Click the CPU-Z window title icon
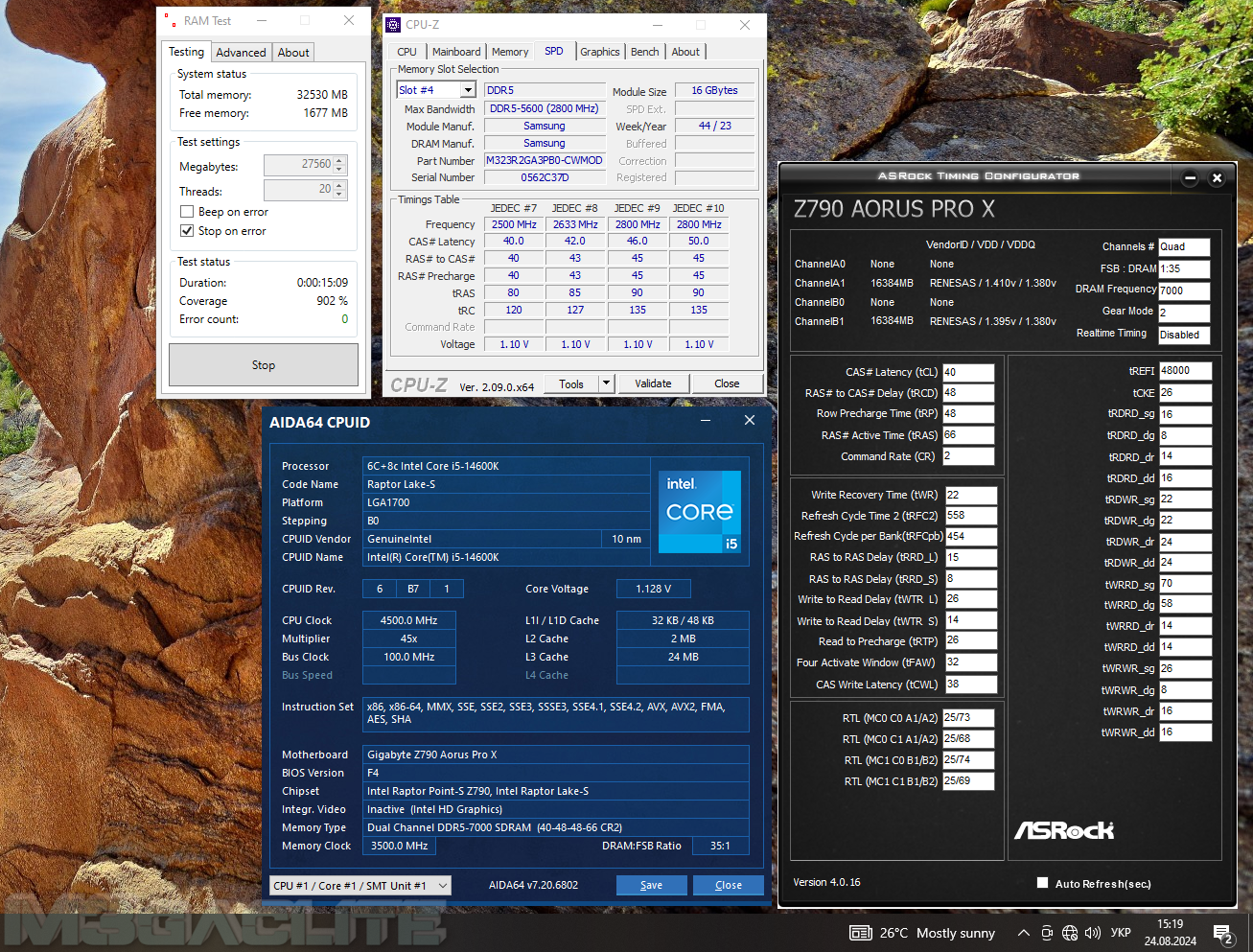Screen dimensions: 1253x952 click(393, 25)
